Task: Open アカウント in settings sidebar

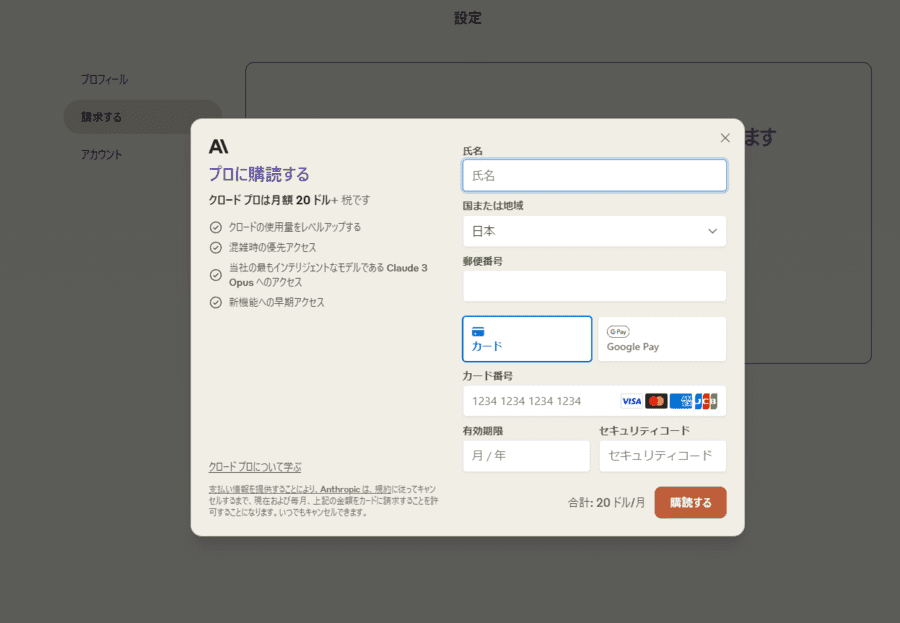Action: tap(101, 154)
